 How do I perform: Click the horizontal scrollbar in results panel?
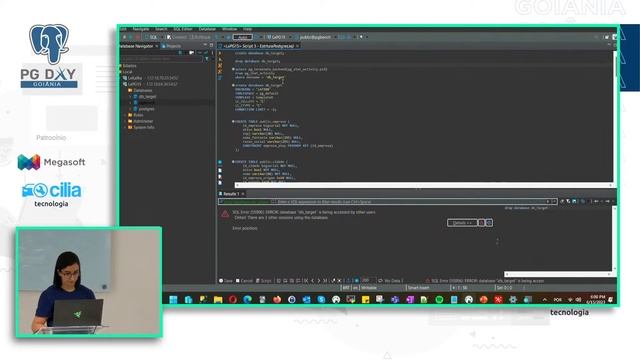click(558, 274)
